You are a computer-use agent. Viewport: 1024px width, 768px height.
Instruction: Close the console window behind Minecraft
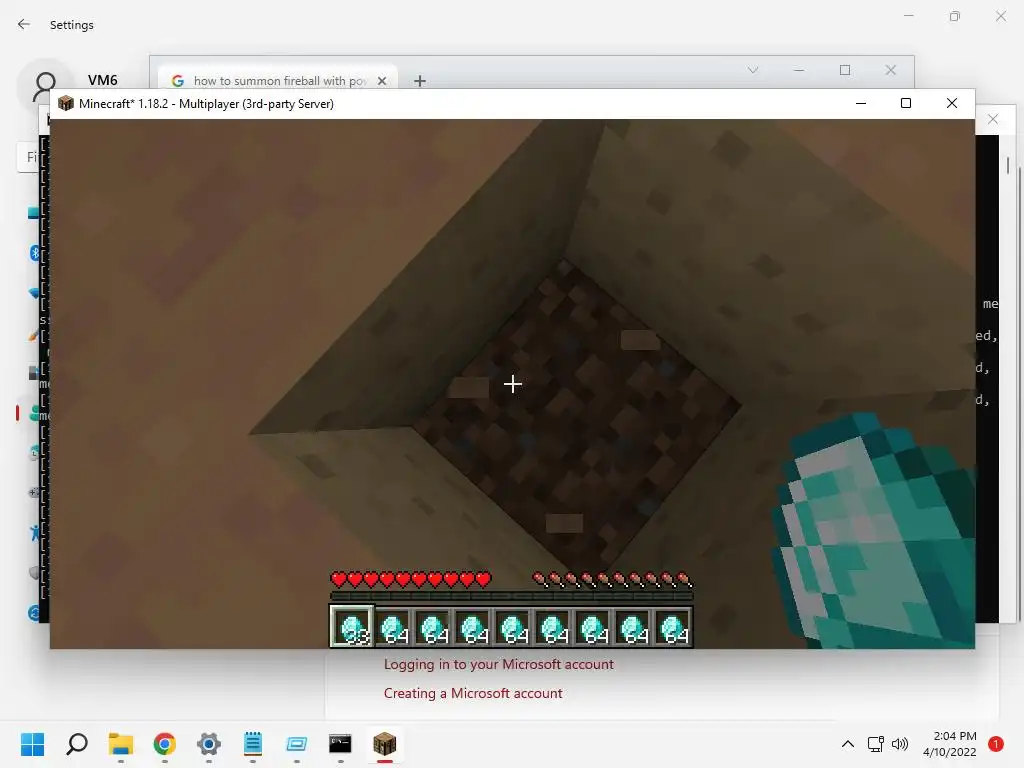pyautogui.click(x=993, y=119)
